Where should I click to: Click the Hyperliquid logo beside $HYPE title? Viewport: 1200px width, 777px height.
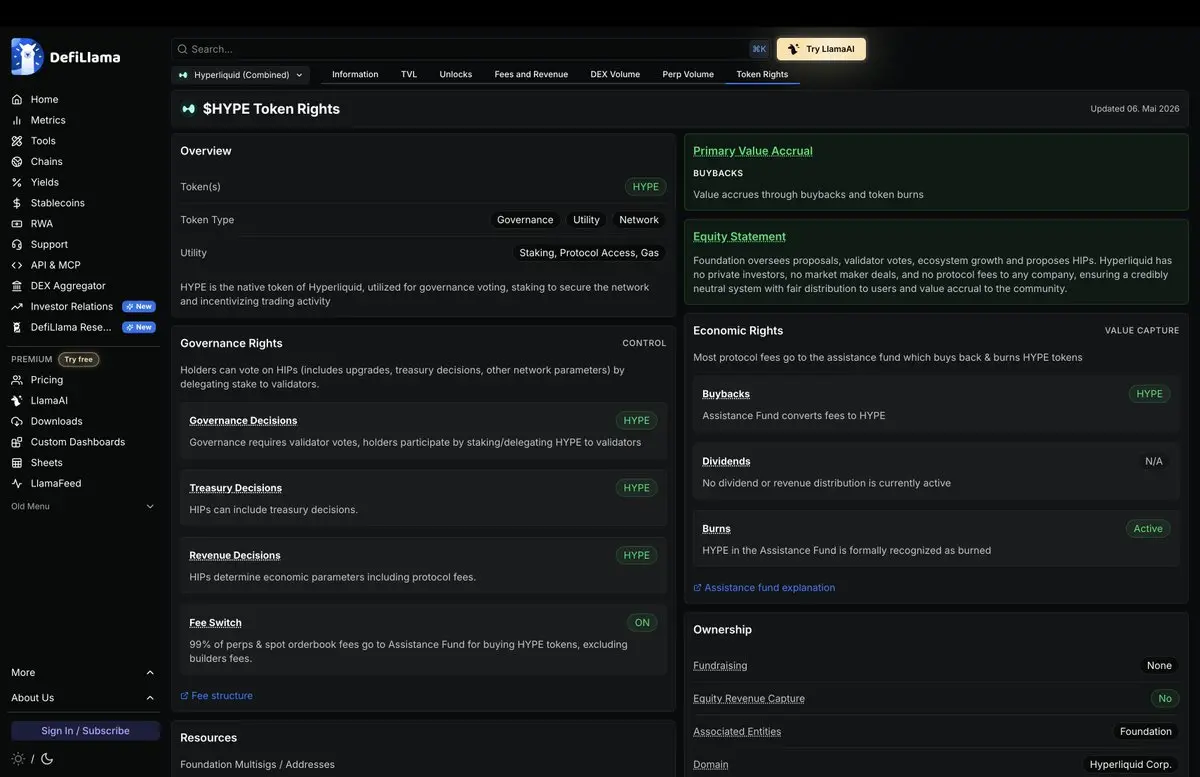pyautogui.click(x=188, y=109)
